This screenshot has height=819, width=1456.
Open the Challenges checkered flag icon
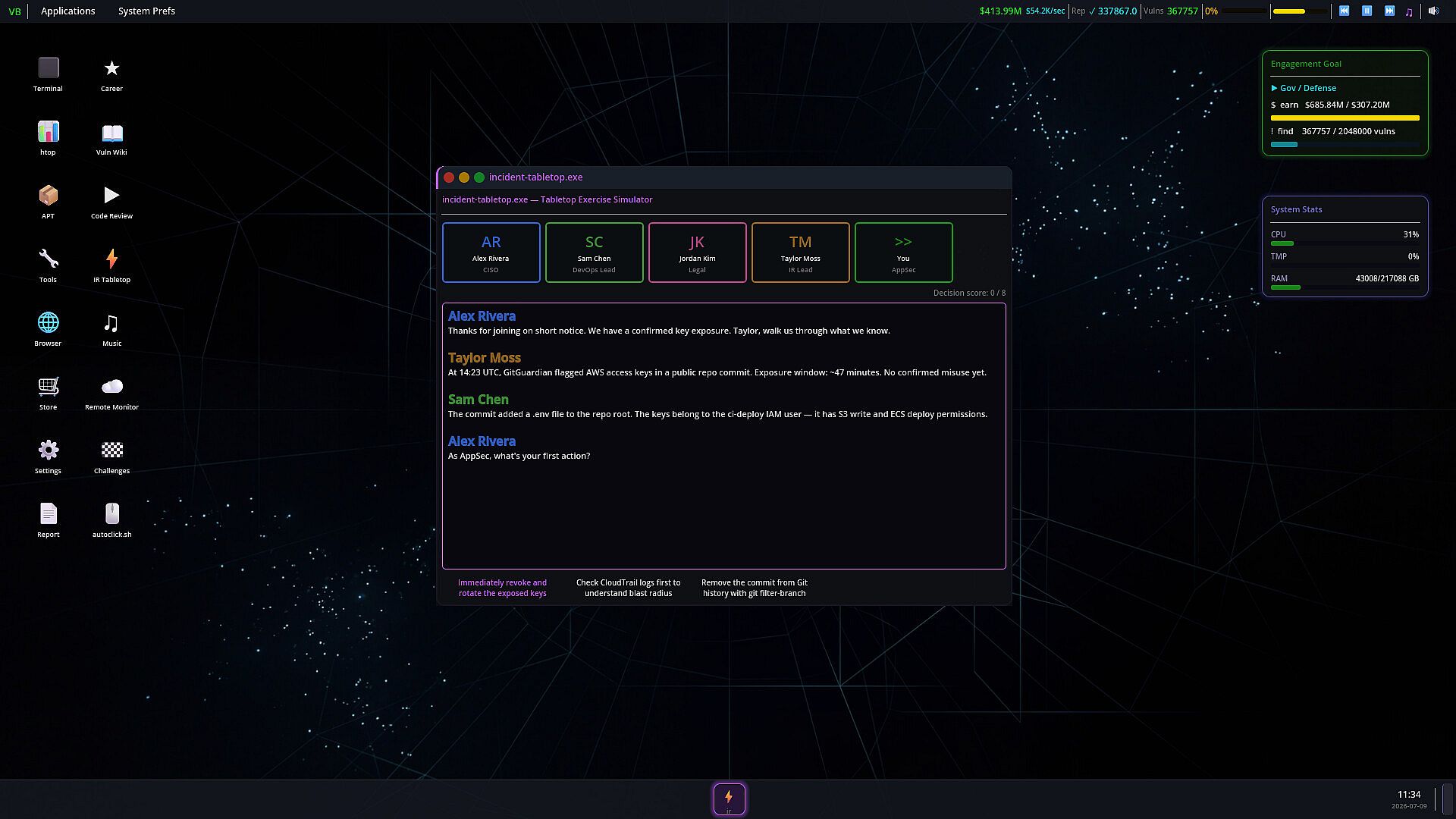pos(111,457)
